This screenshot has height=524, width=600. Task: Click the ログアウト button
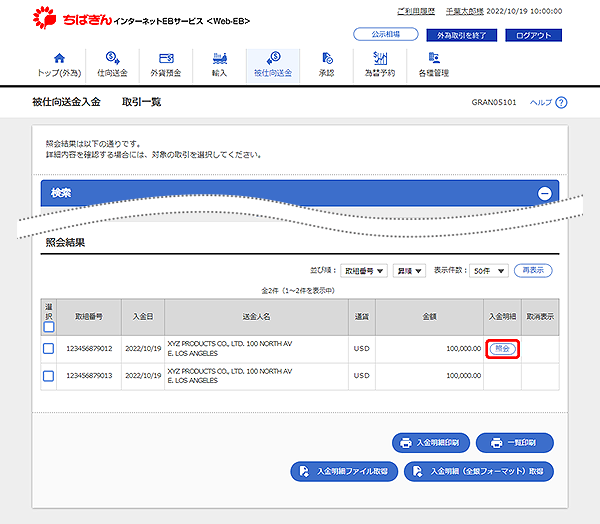click(x=533, y=35)
